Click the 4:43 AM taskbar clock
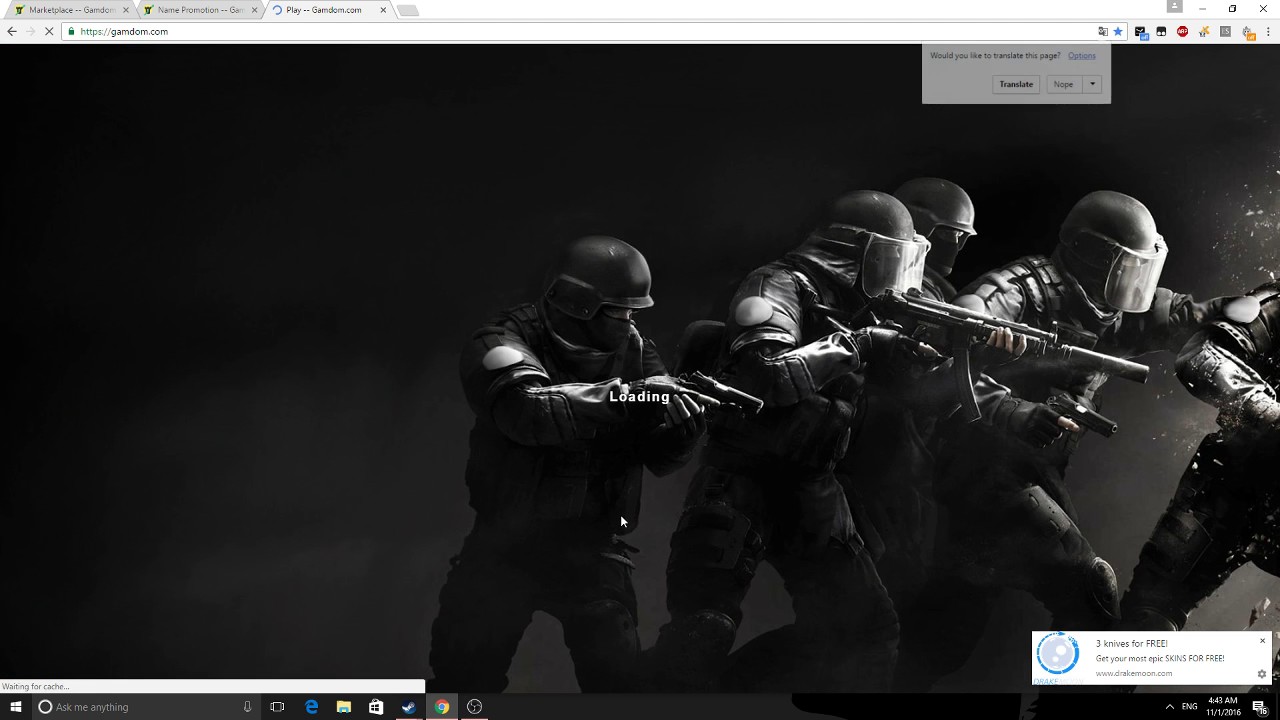 click(1223, 707)
